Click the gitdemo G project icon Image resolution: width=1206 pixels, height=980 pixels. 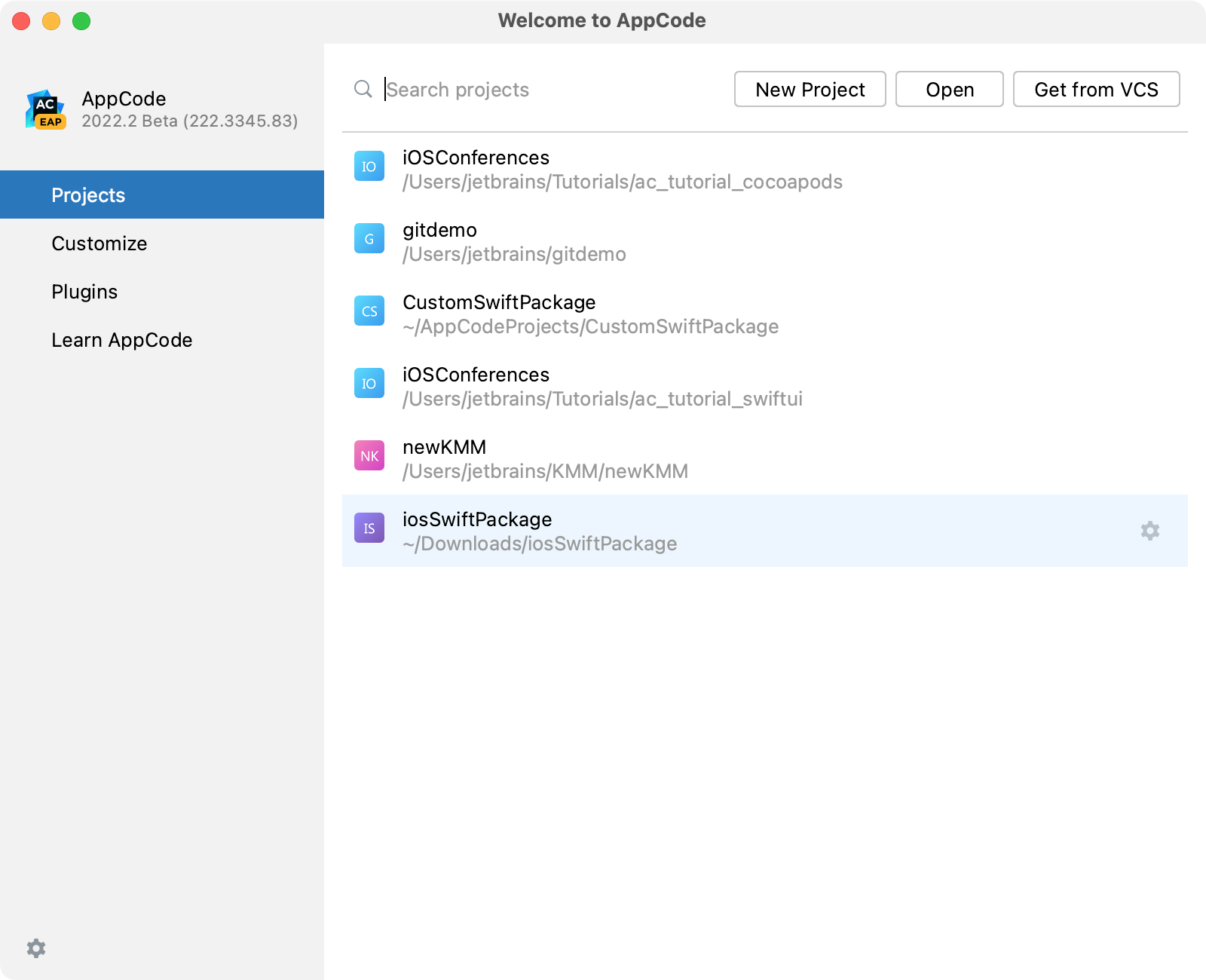pyautogui.click(x=369, y=239)
